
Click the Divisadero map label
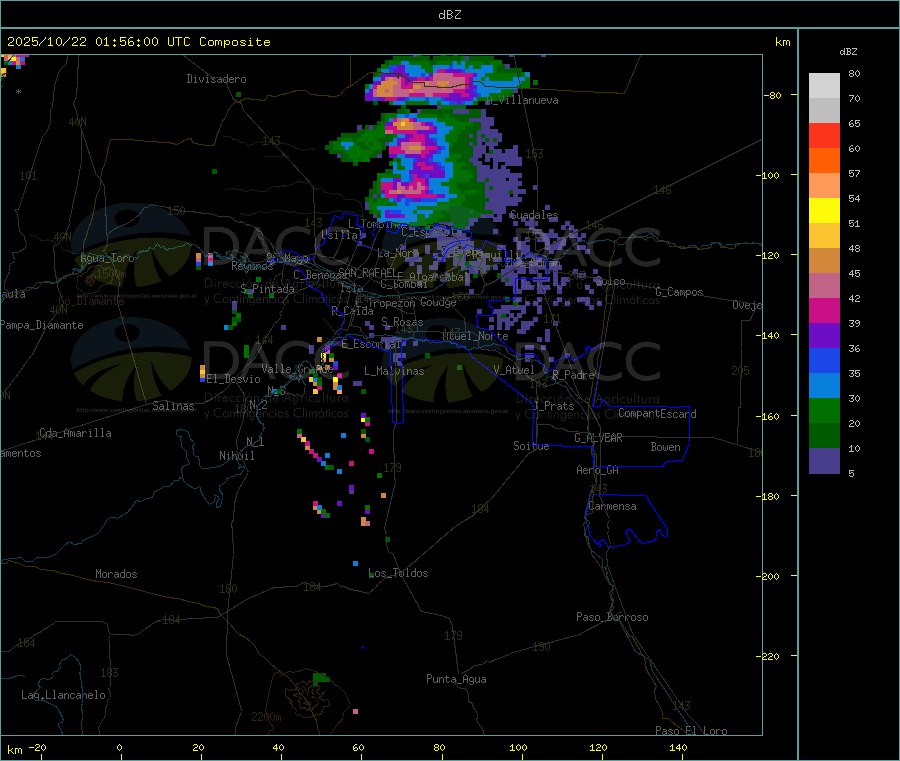(x=216, y=79)
